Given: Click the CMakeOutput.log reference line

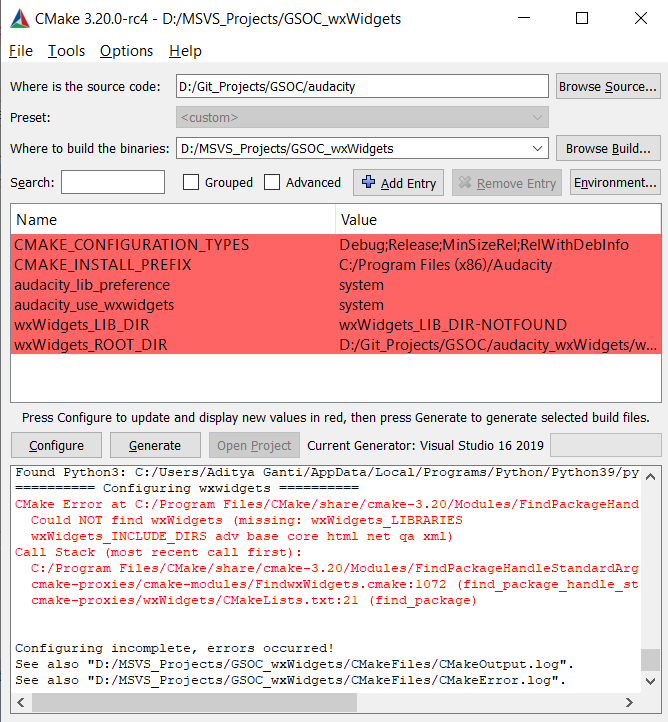Looking at the screenshot, I should (294, 664).
